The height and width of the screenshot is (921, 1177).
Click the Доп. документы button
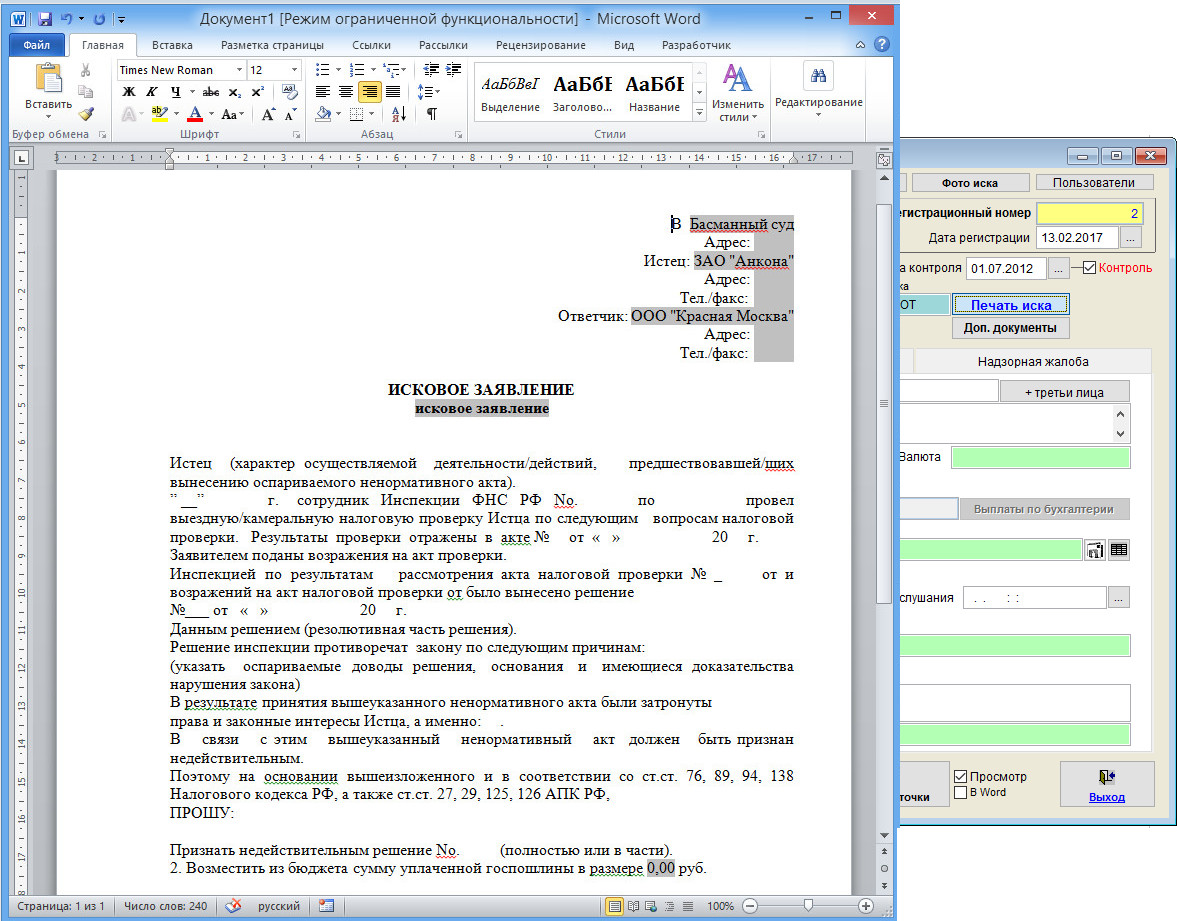tap(1010, 328)
